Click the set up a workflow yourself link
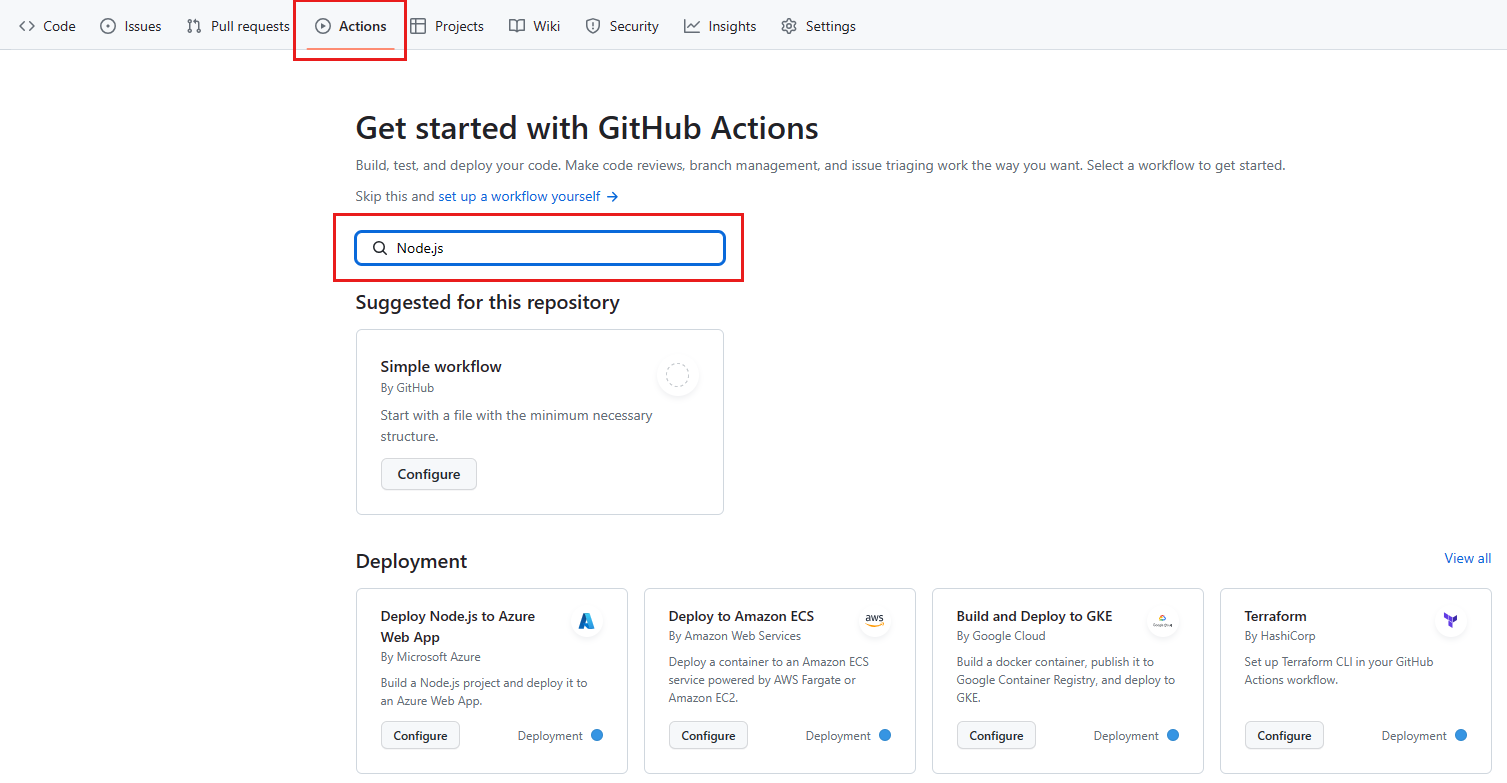The image size is (1507, 783). pyautogui.click(x=520, y=196)
